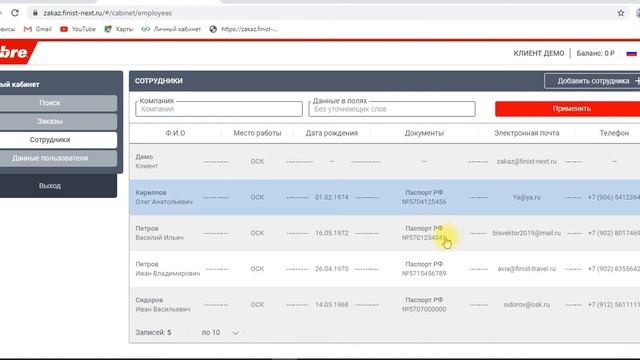Click birth date 16.05.1972
The image size is (640, 360).
(331, 233)
